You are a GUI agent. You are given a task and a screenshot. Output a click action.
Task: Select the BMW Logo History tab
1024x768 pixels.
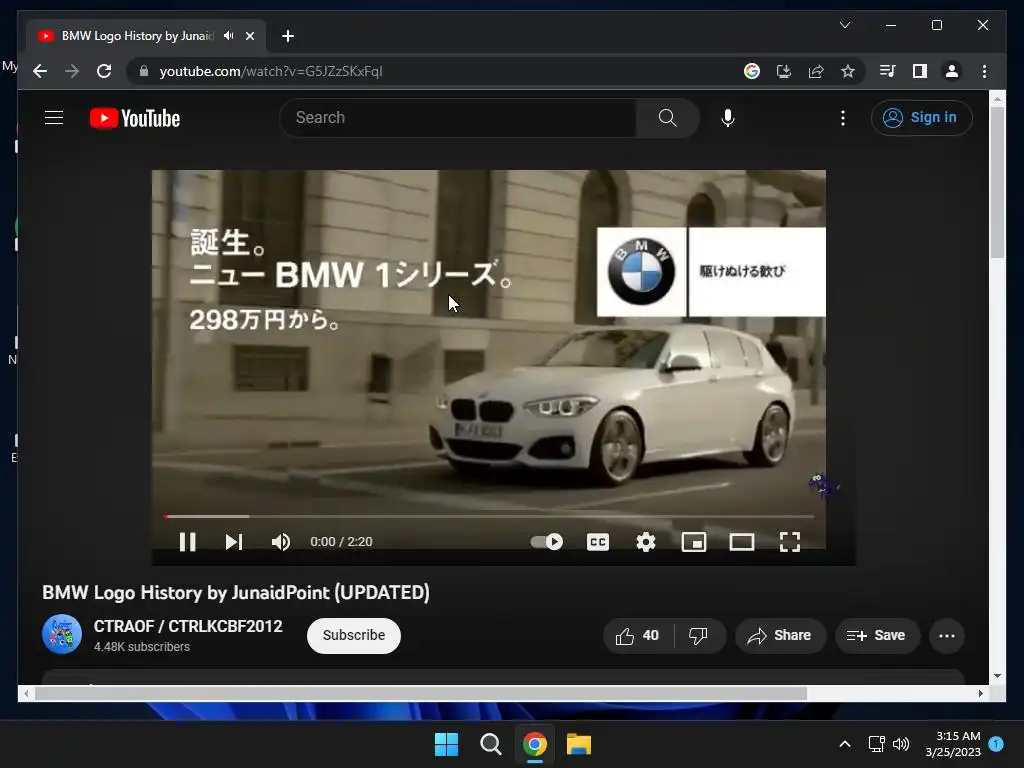point(144,36)
